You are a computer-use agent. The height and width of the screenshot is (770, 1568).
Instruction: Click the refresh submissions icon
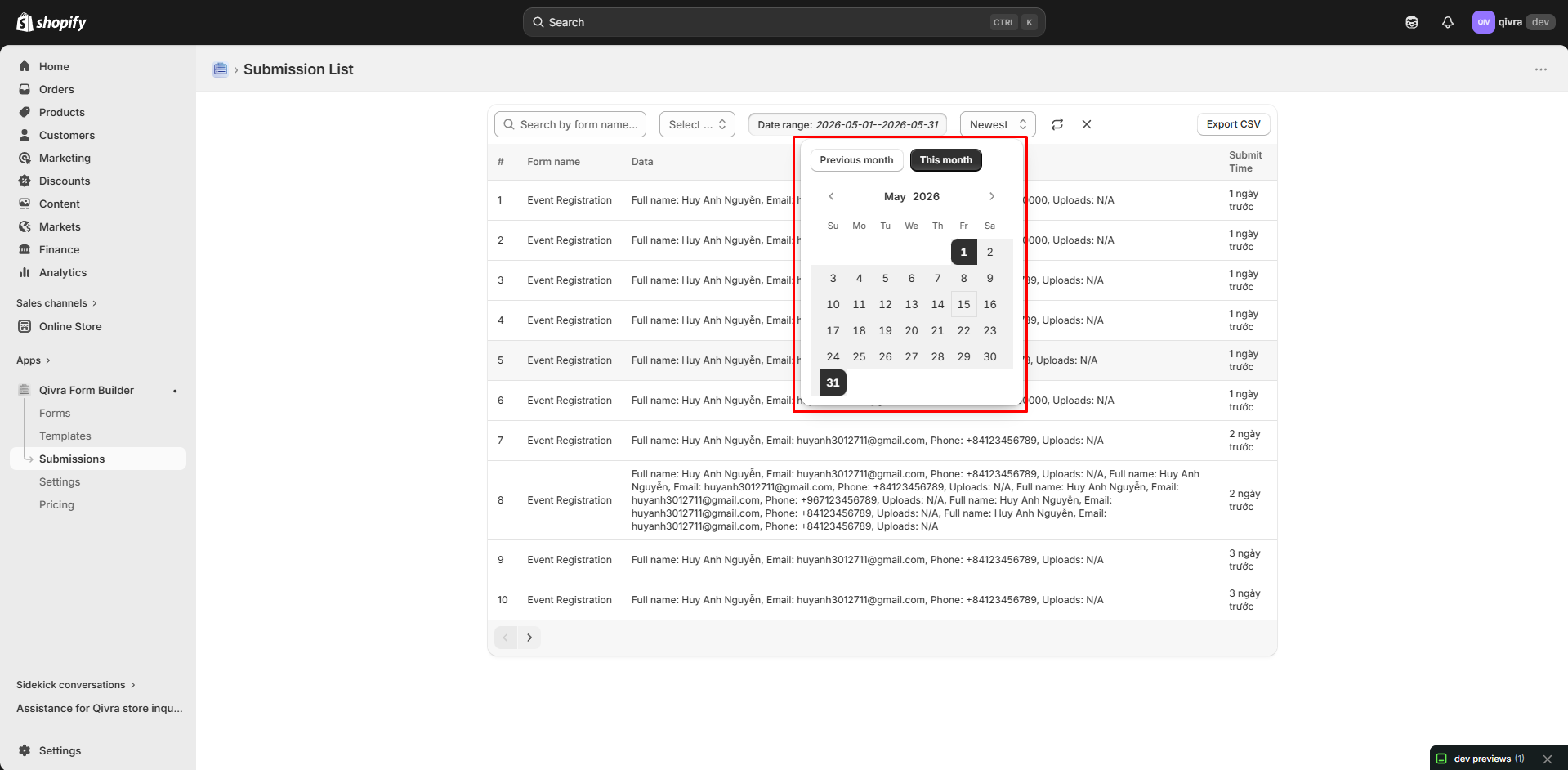pyautogui.click(x=1057, y=124)
